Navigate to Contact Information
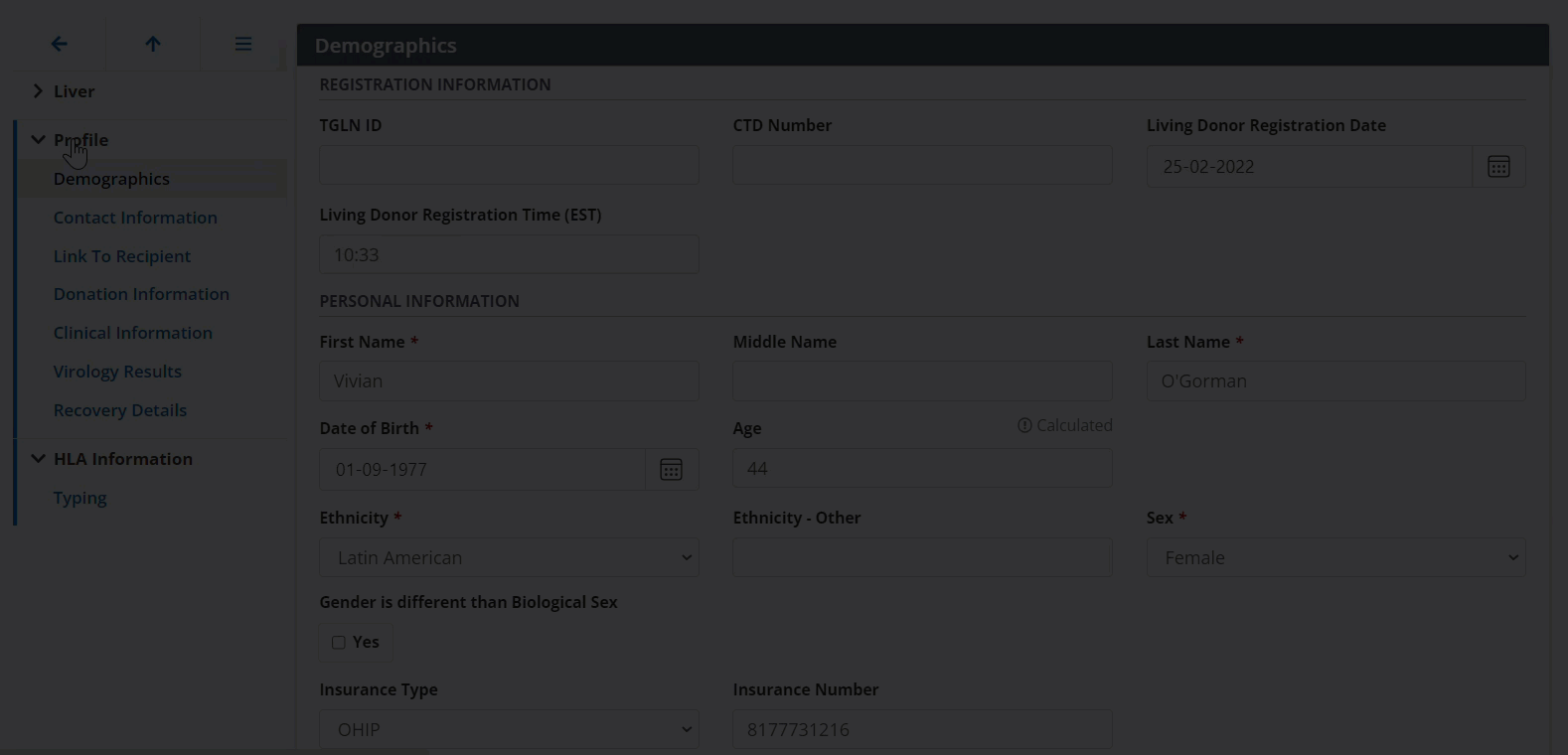The width and height of the screenshot is (1568, 755). 135,217
